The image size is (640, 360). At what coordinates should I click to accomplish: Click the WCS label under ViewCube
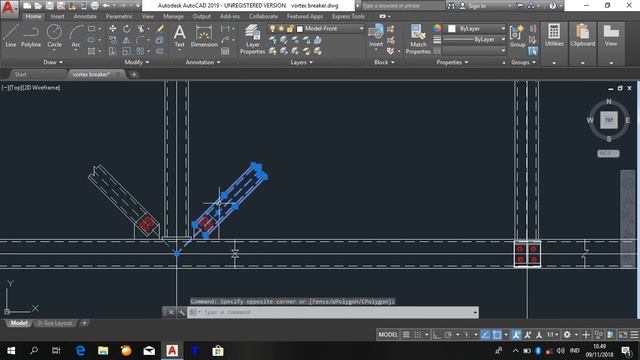coord(608,153)
